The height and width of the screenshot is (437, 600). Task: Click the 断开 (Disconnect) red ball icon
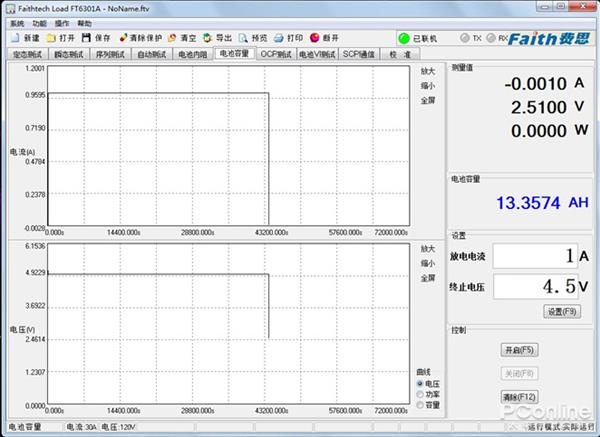coord(315,37)
